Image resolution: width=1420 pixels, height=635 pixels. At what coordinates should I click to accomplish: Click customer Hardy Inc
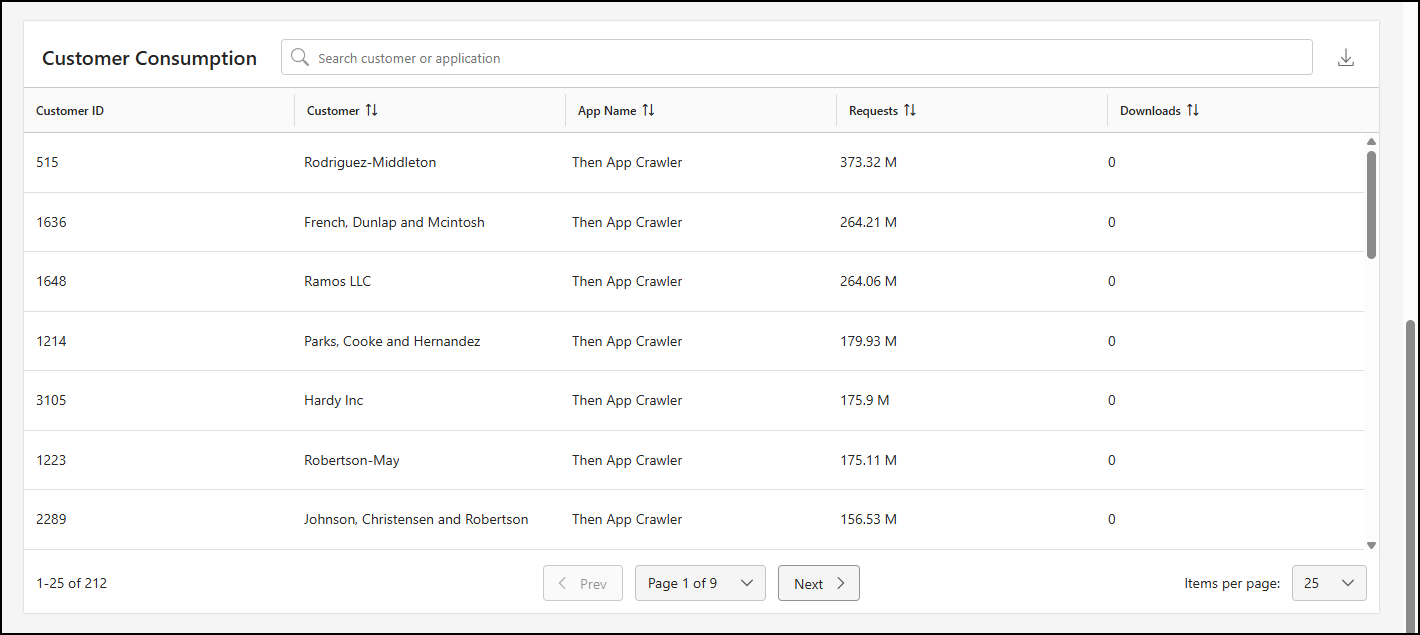pos(333,400)
